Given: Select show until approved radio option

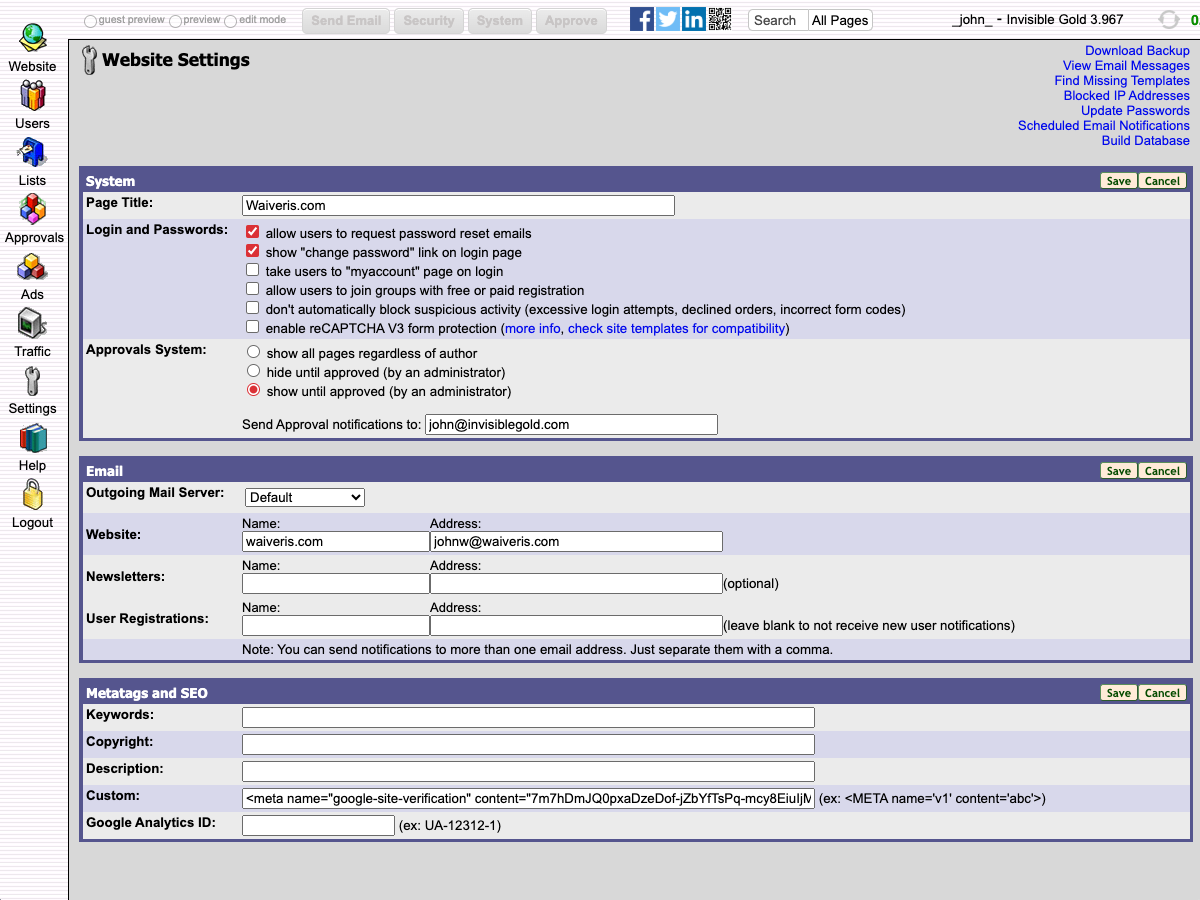Looking at the screenshot, I should (x=253, y=390).
